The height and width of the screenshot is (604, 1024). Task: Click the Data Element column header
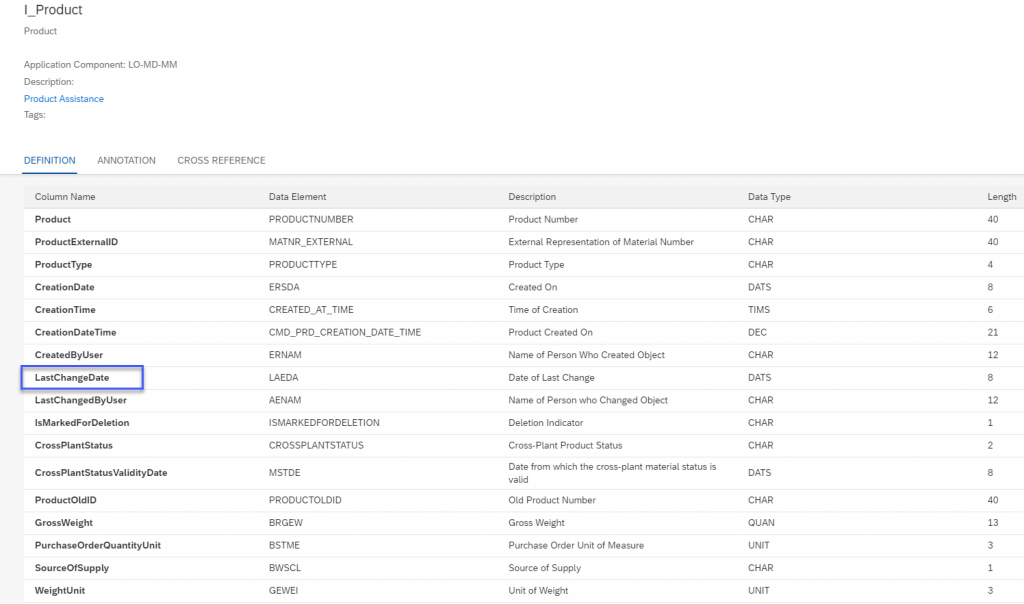[x=297, y=197]
